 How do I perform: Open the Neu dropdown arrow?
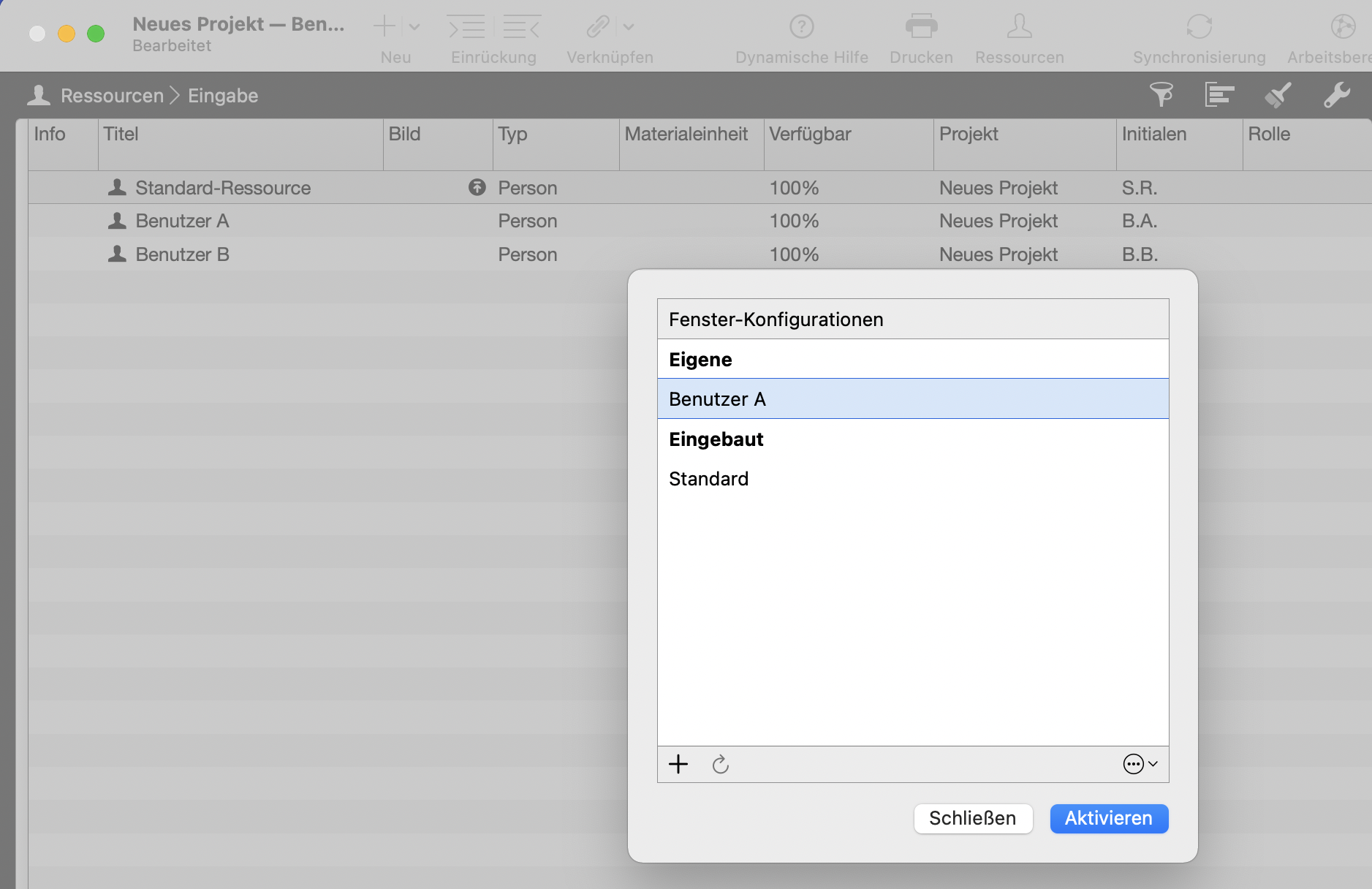(414, 28)
